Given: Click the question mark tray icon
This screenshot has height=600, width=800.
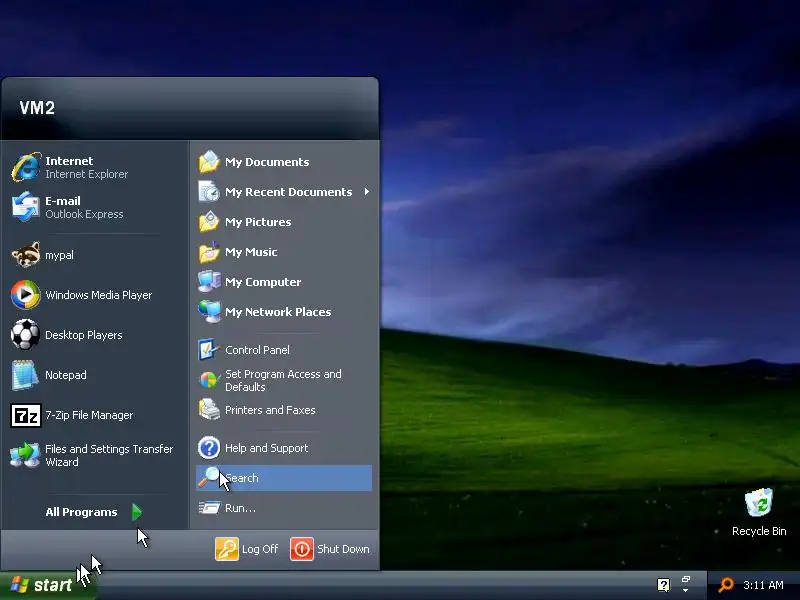Looking at the screenshot, I should (663, 585).
